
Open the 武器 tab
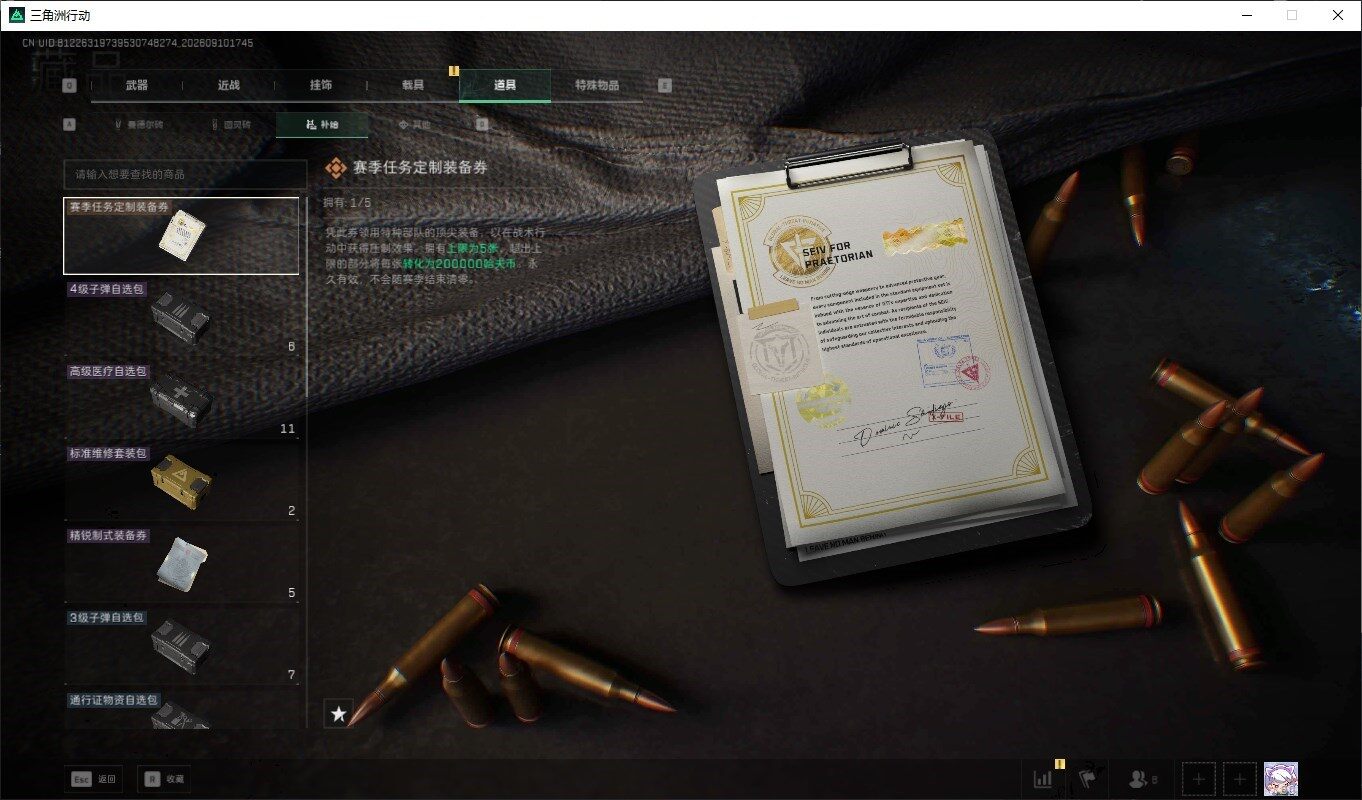(137, 85)
